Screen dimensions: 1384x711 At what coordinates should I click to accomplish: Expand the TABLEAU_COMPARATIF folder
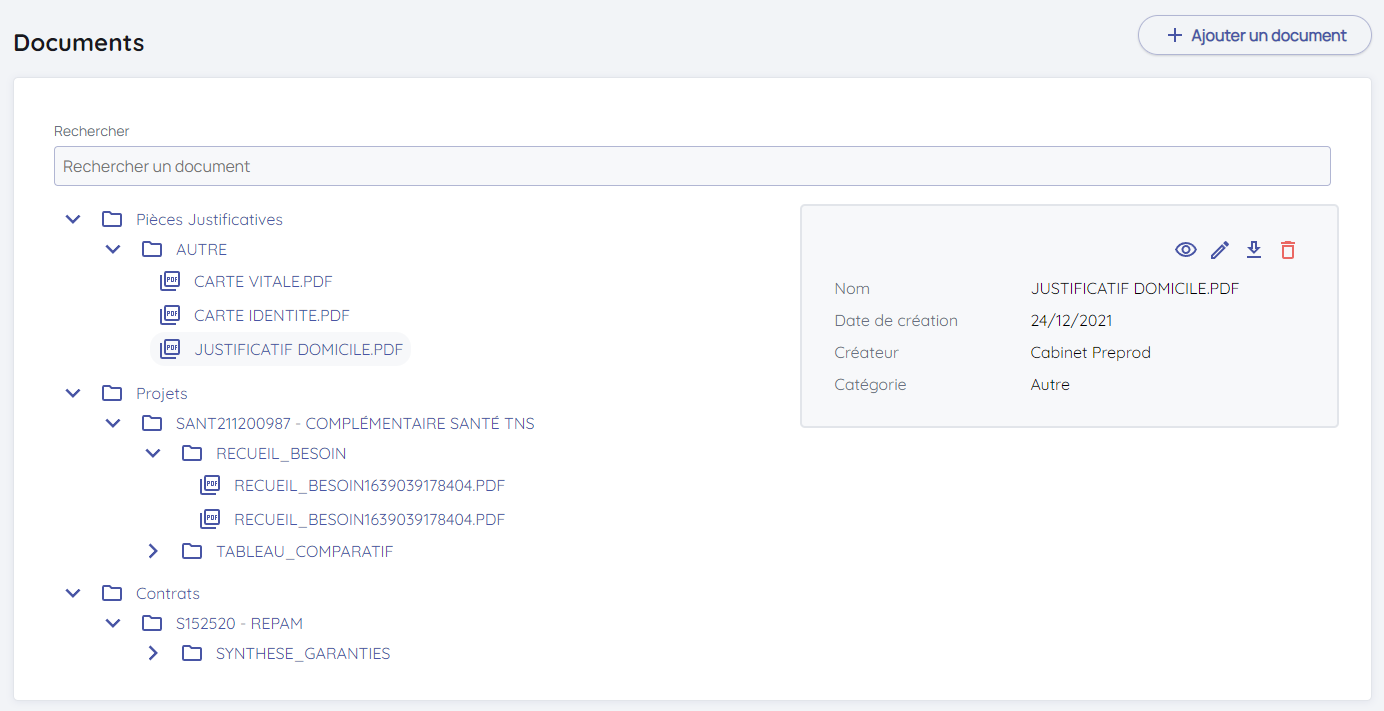[x=153, y=551]
